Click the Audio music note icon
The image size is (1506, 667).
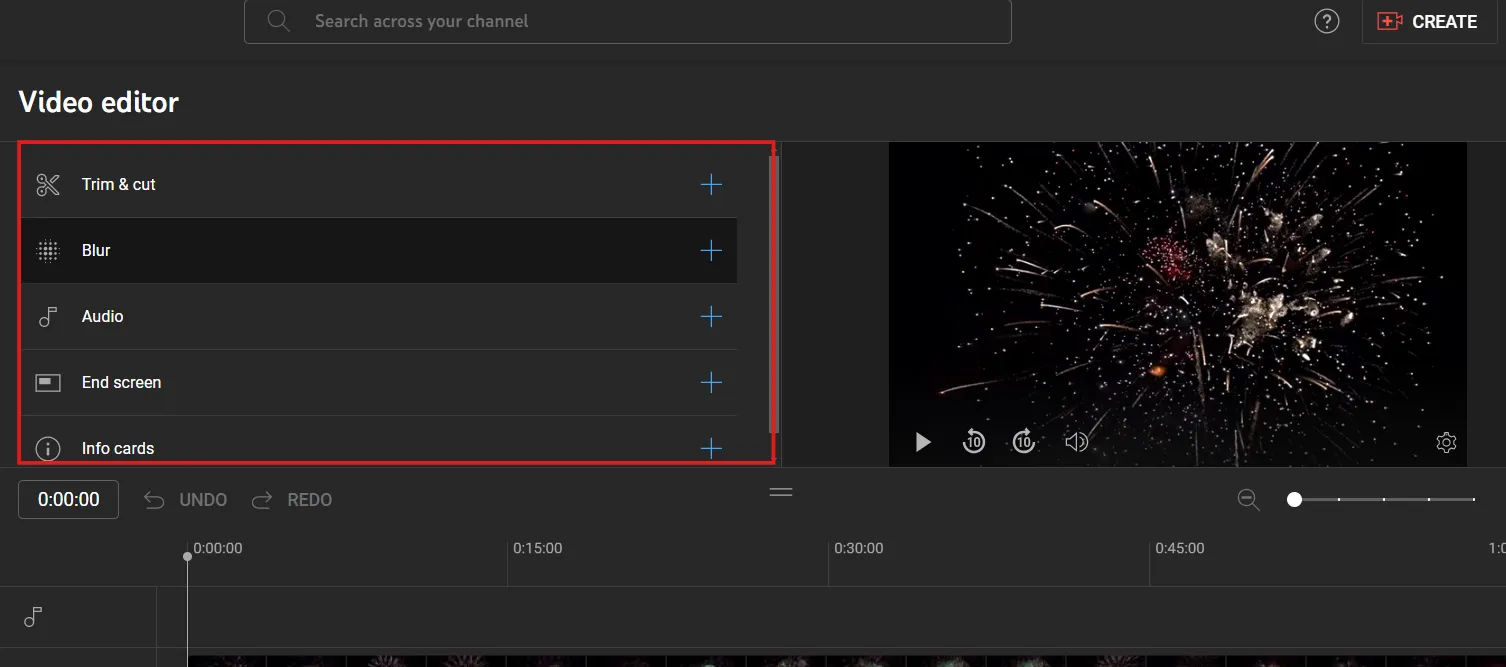(x=47, y=316)
